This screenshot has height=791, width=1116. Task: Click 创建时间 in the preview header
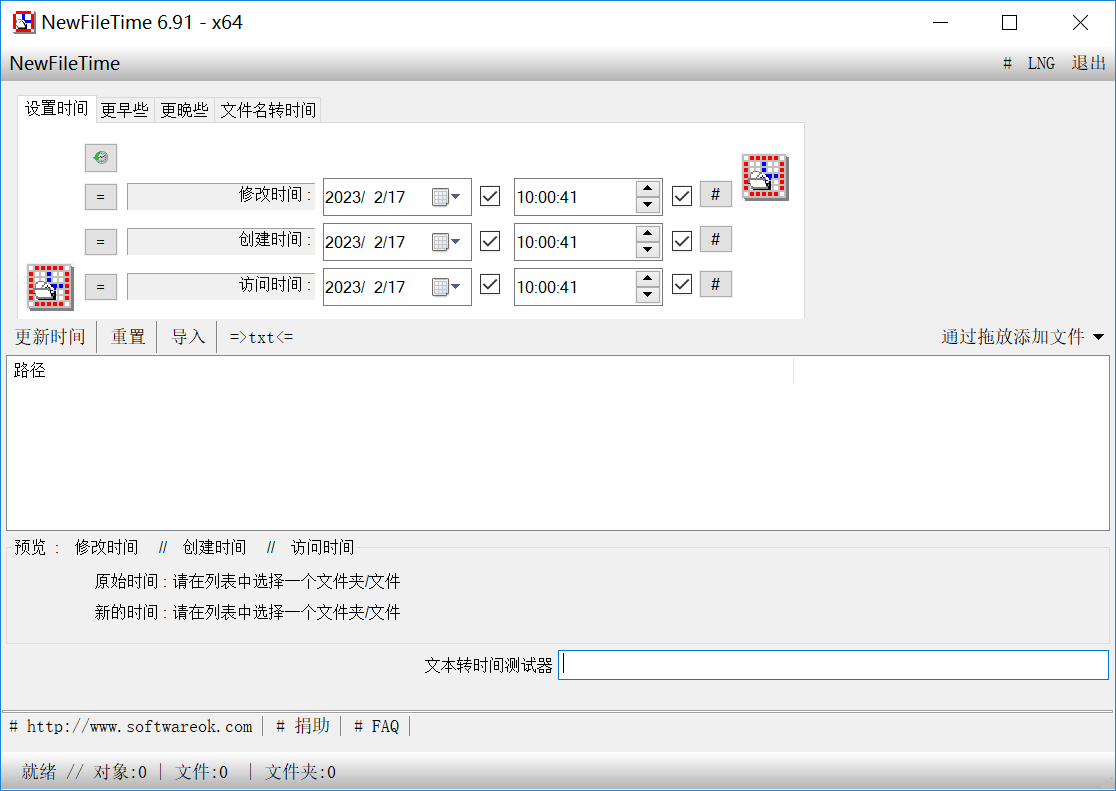(214, 548)
